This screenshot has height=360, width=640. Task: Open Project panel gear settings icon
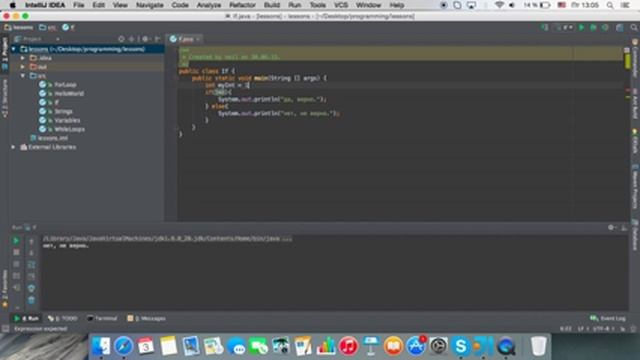[x=145, y=39]
